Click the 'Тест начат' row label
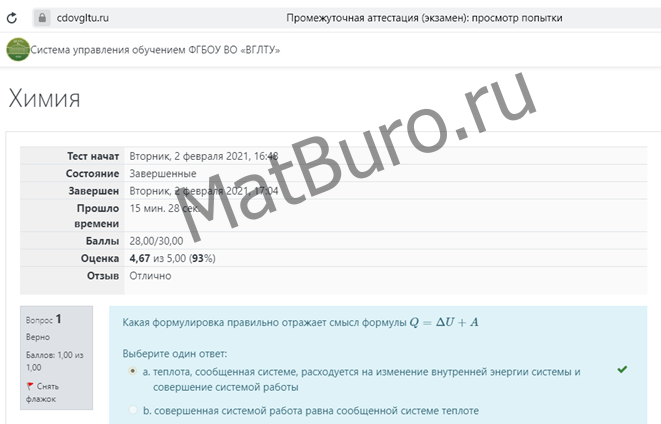The image size is (661, 424). point(93,156)
